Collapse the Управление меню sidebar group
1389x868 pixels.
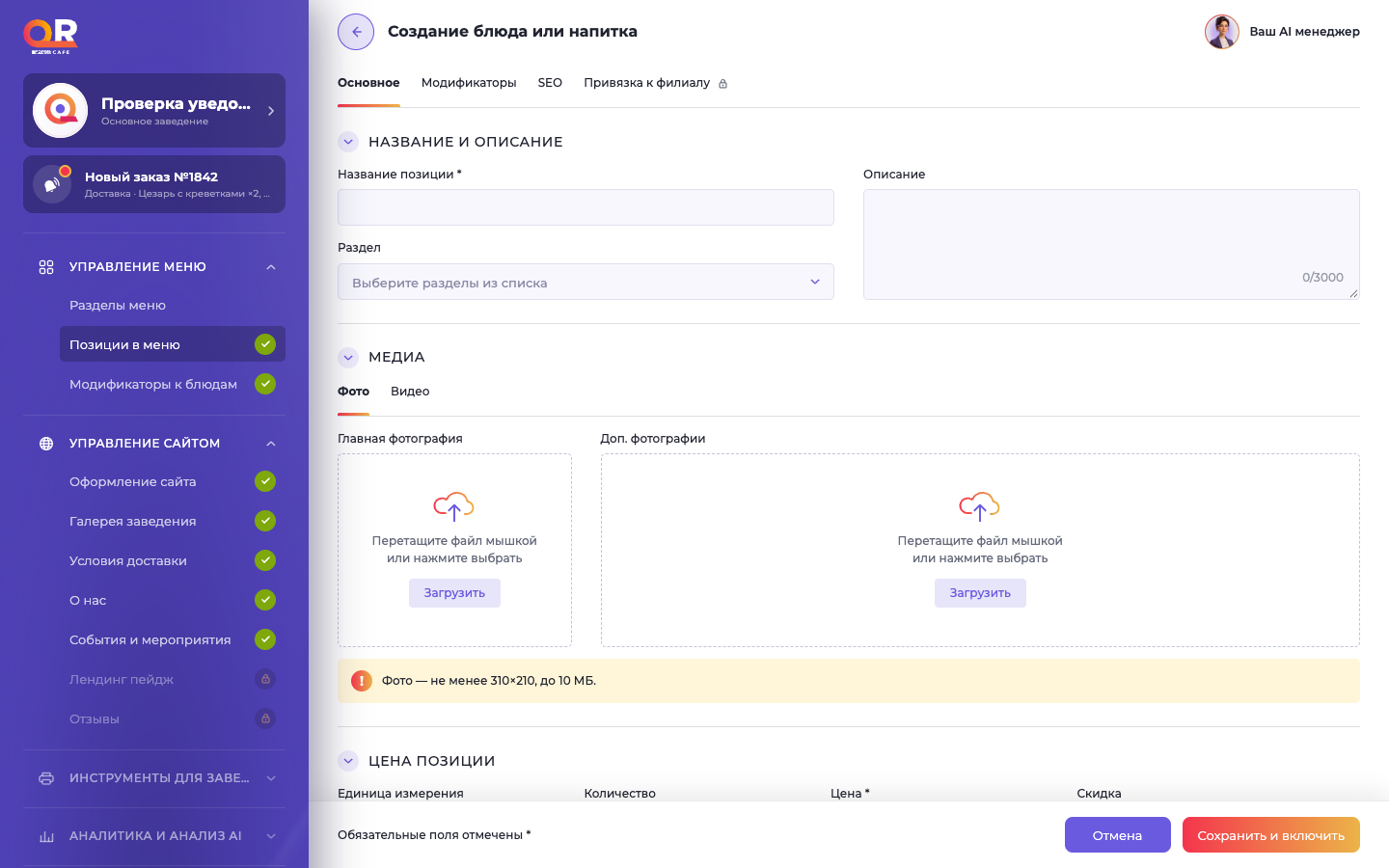coord(271,267)
